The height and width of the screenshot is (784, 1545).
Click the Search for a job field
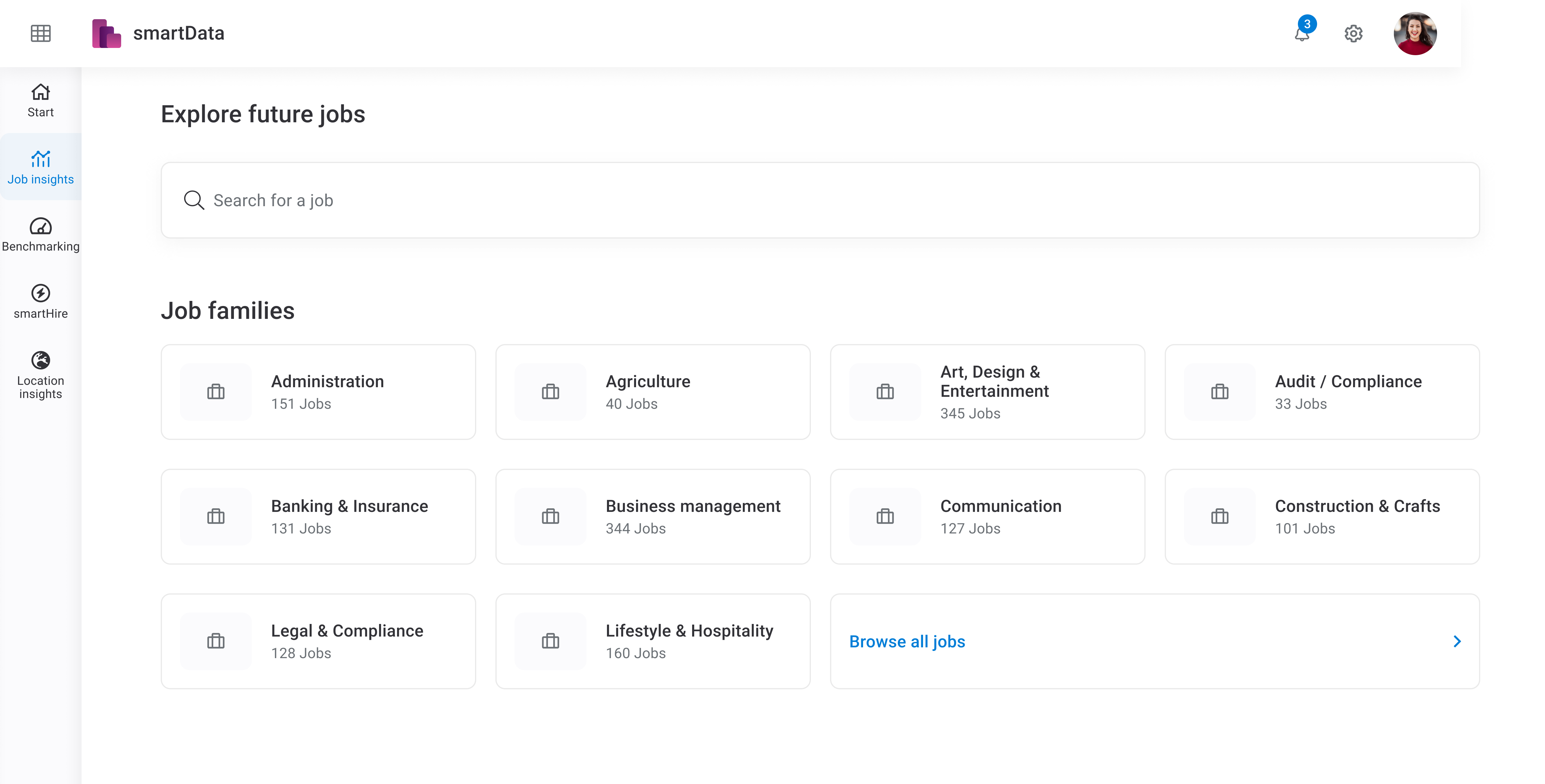point(820,200)
